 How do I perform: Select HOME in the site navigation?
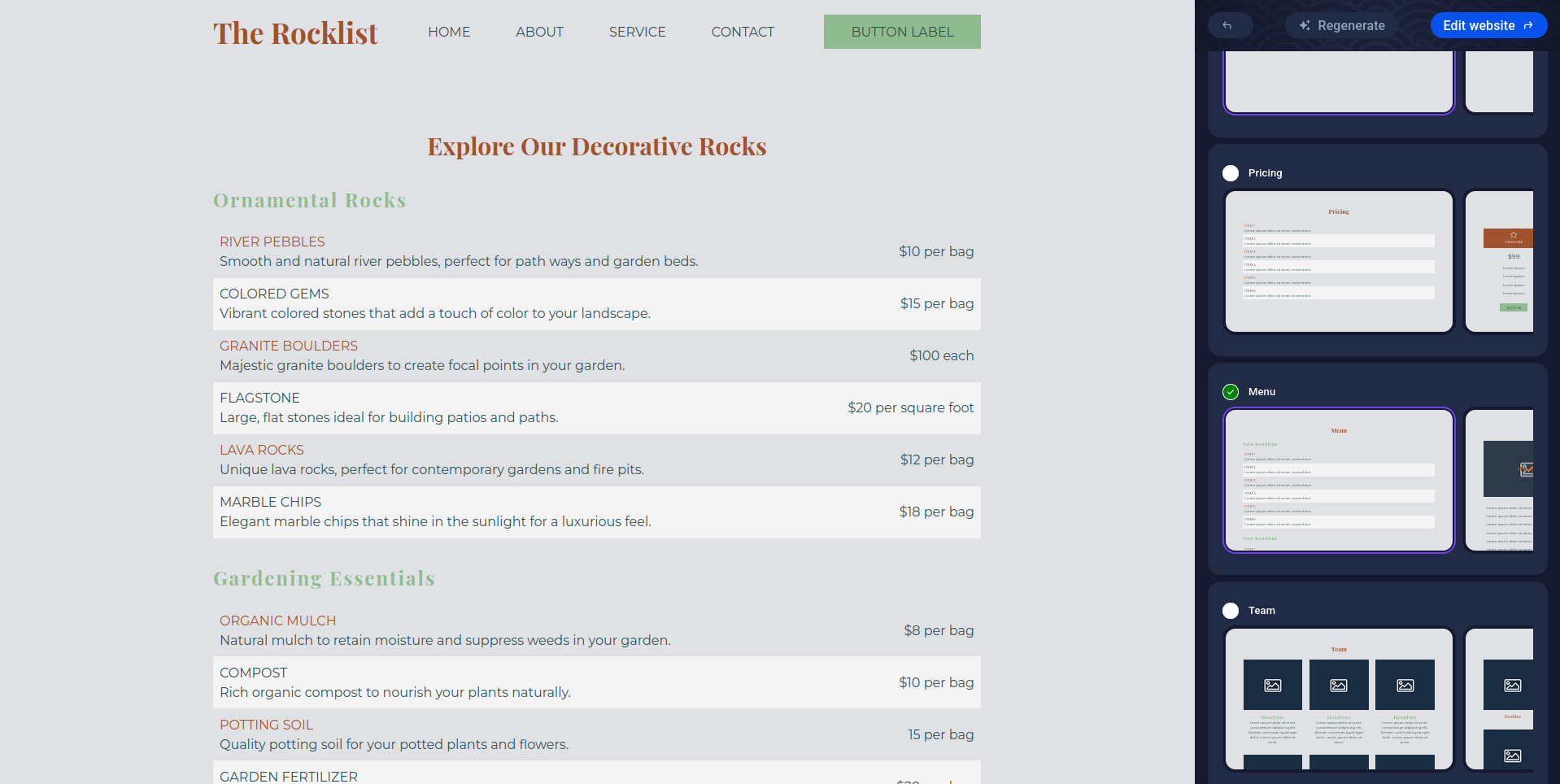[448, 32]
